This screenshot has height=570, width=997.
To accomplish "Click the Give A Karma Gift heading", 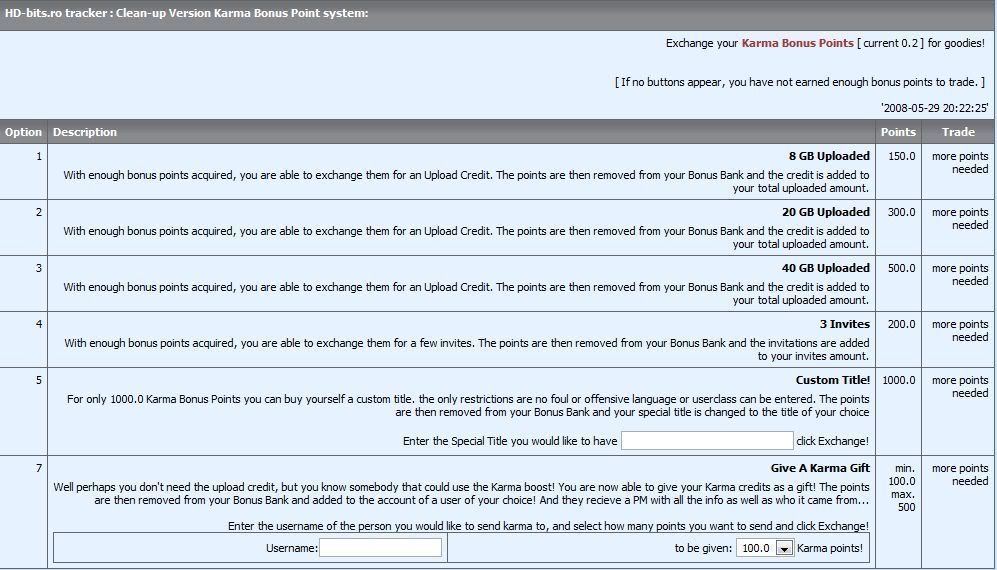I will [820, 468].
